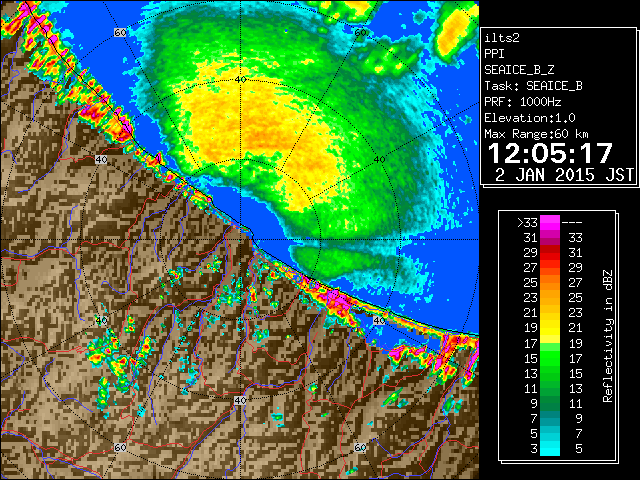Click the teal 7–9 dBZ legend swatch
This screenshot has width=640, height=480.
click(550, 418)
